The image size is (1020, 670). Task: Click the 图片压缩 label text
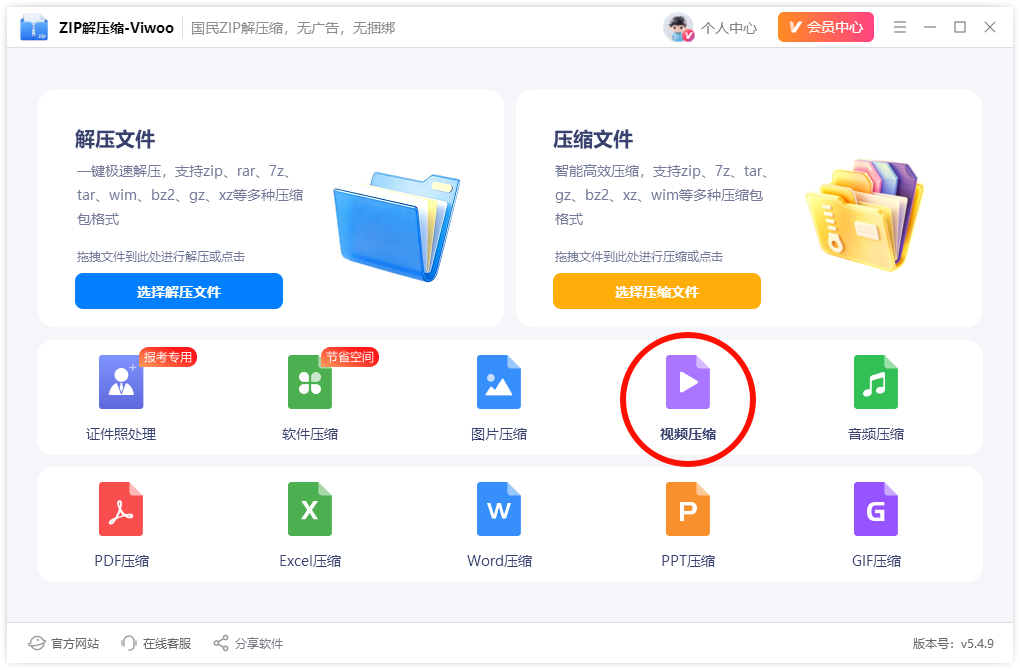[499, 434]
